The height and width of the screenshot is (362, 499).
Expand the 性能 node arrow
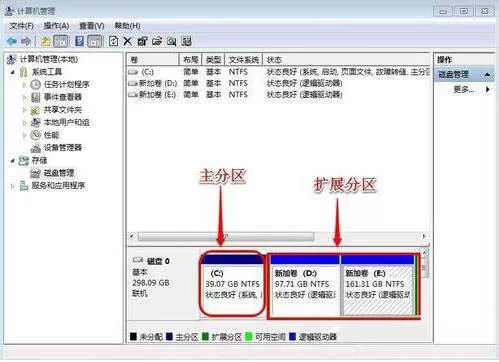(x=24, y=135)
